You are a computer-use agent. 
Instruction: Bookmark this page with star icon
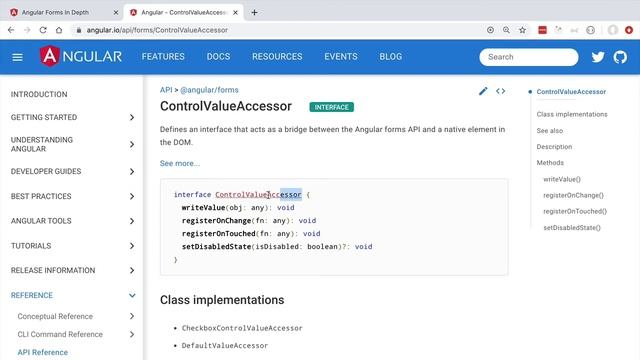pos(522,30)
